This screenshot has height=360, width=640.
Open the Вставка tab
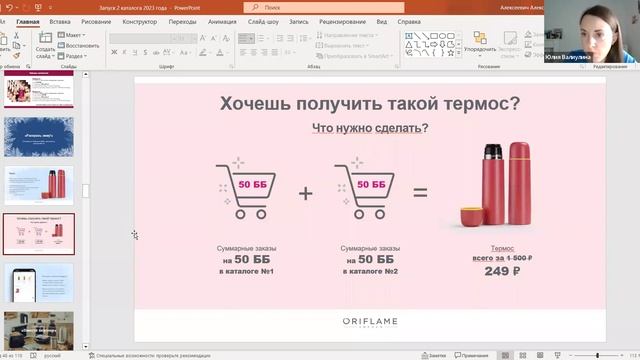coord(60,22)
